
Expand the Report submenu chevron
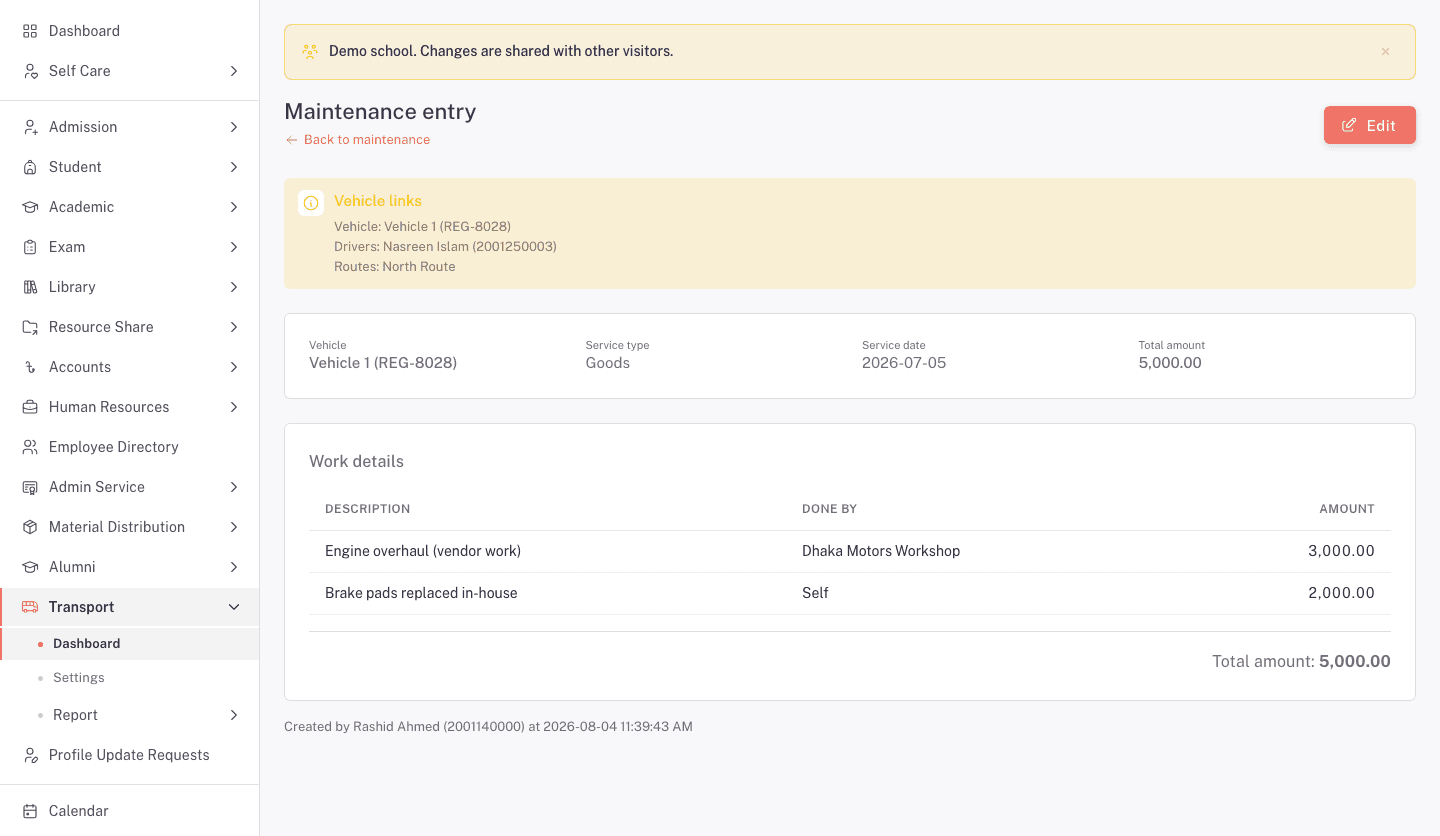[x=234, y=715]
